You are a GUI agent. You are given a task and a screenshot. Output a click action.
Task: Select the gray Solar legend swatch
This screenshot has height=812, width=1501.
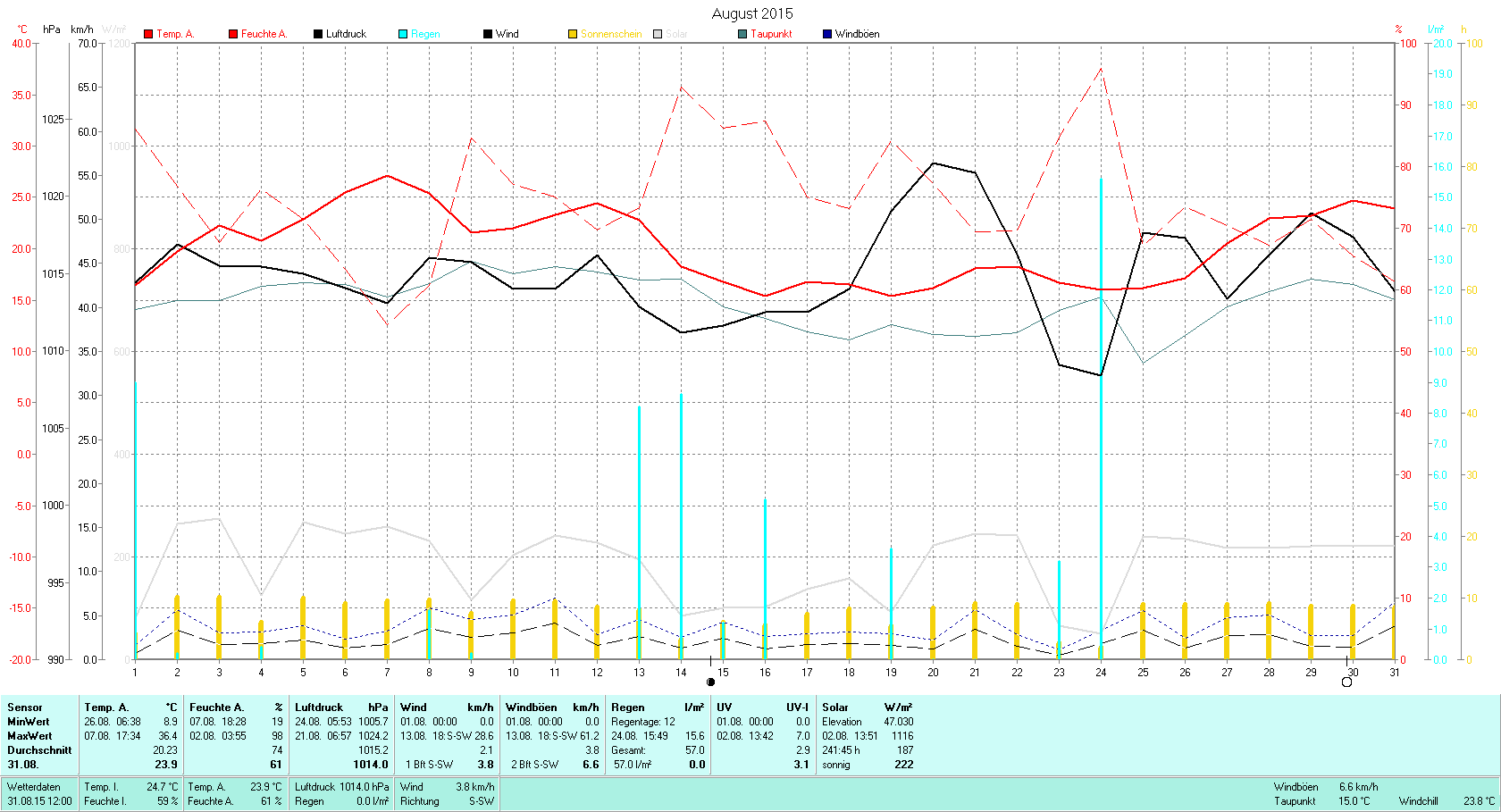pyautogui.click(x=658, y=34)
